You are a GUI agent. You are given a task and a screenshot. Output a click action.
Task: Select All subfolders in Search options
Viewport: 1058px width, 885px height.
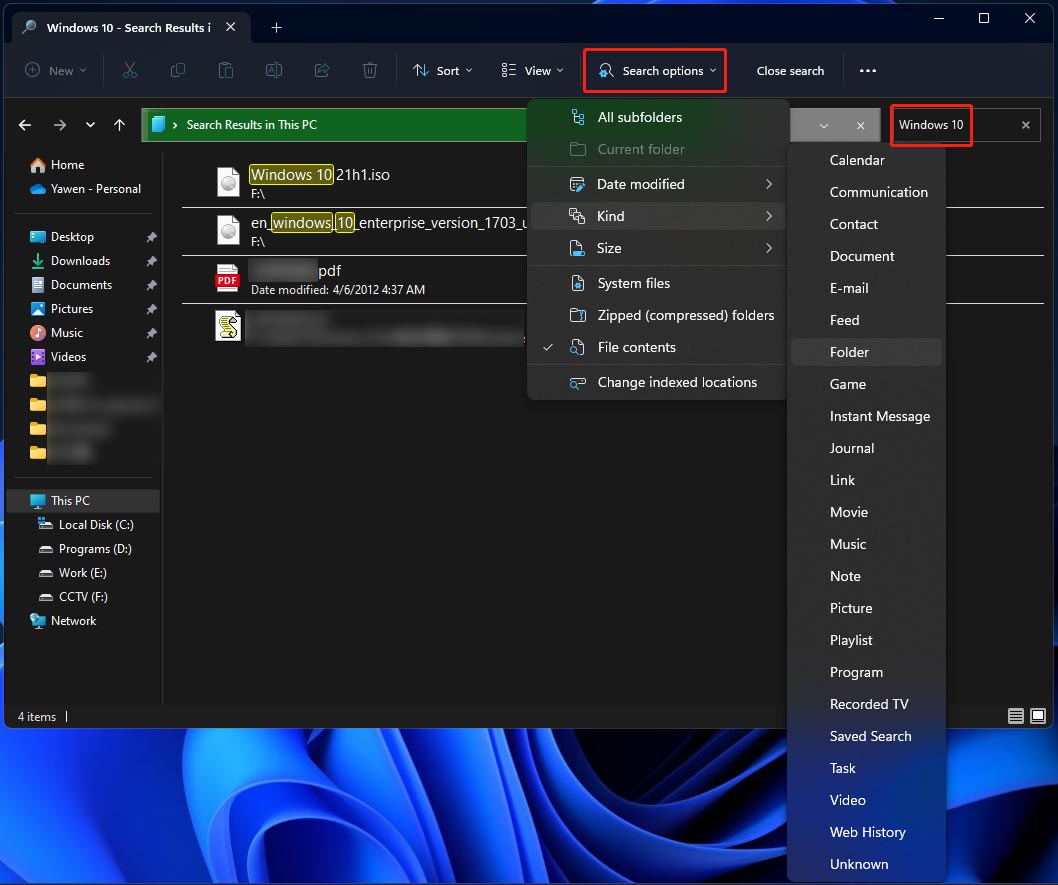click(x=641, y=117)
